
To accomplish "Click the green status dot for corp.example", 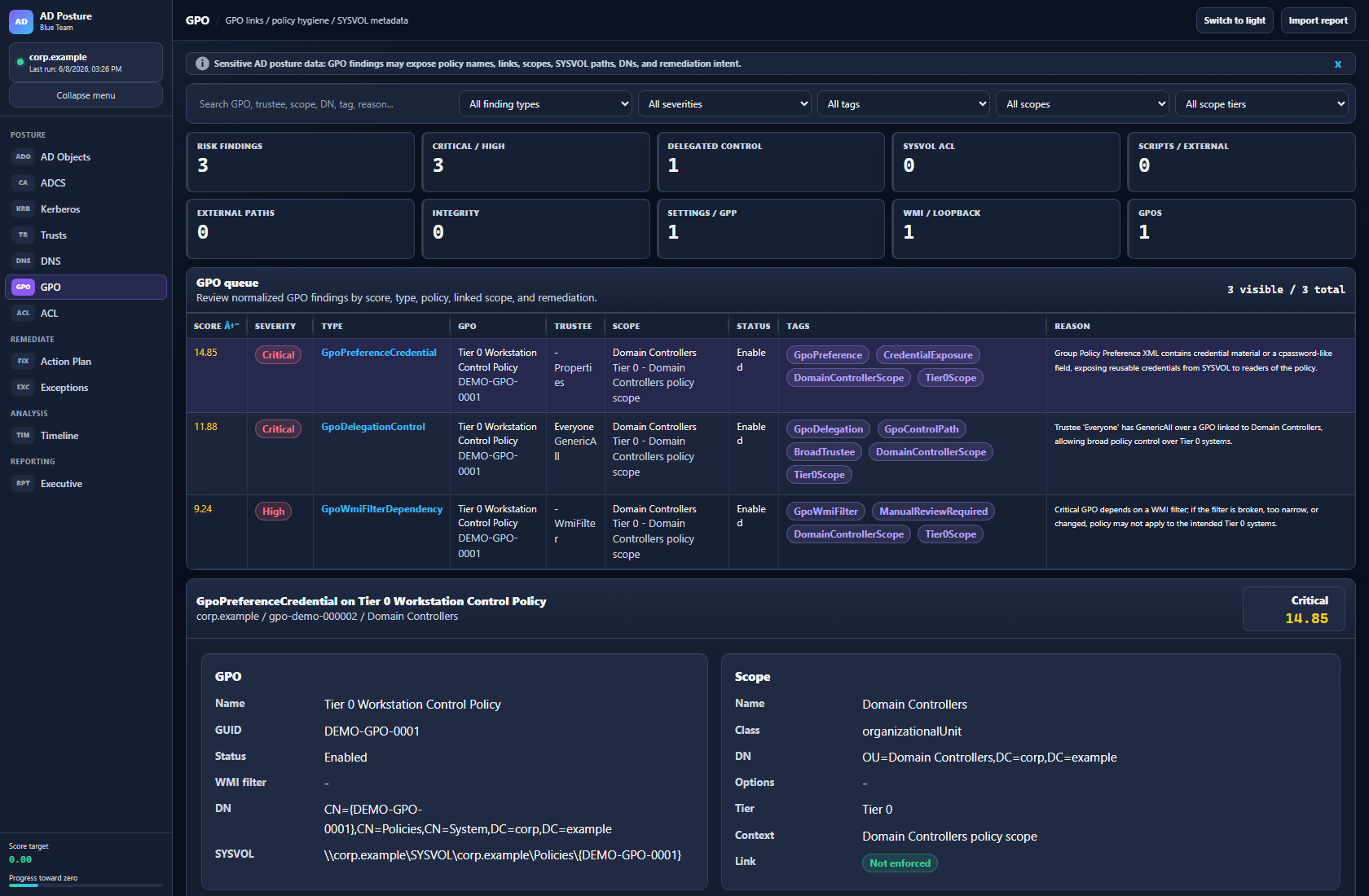I will 20,62.
